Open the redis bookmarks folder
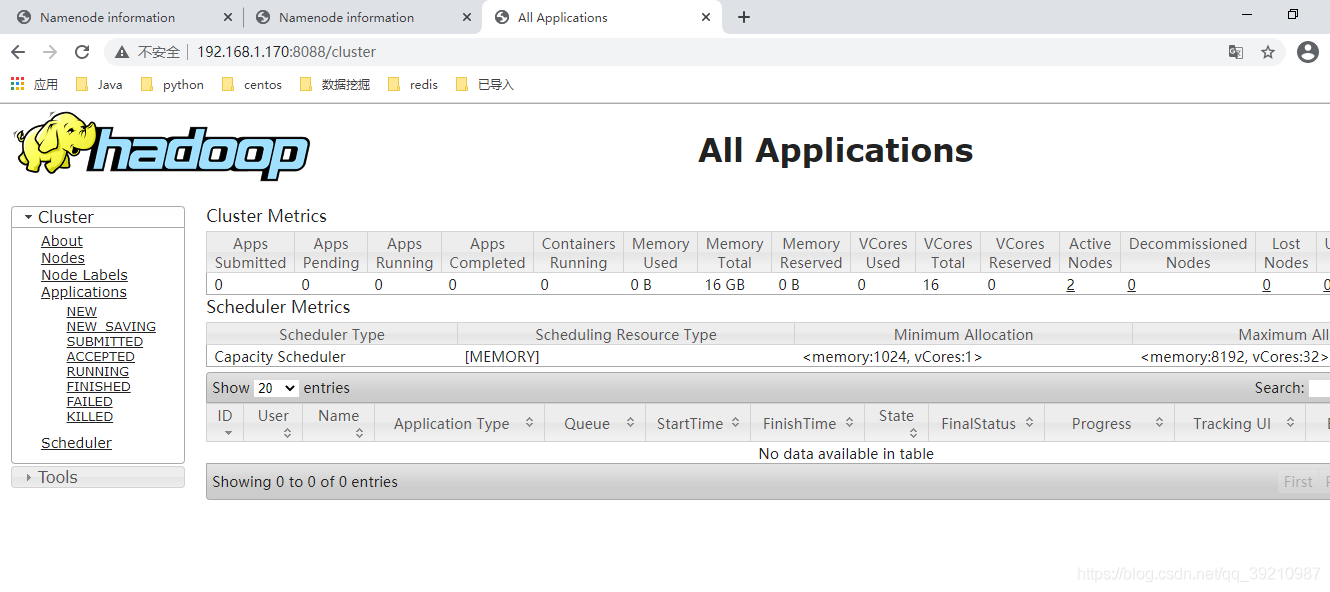Viewport: 1330px width, 592px height. pos(413,84)
